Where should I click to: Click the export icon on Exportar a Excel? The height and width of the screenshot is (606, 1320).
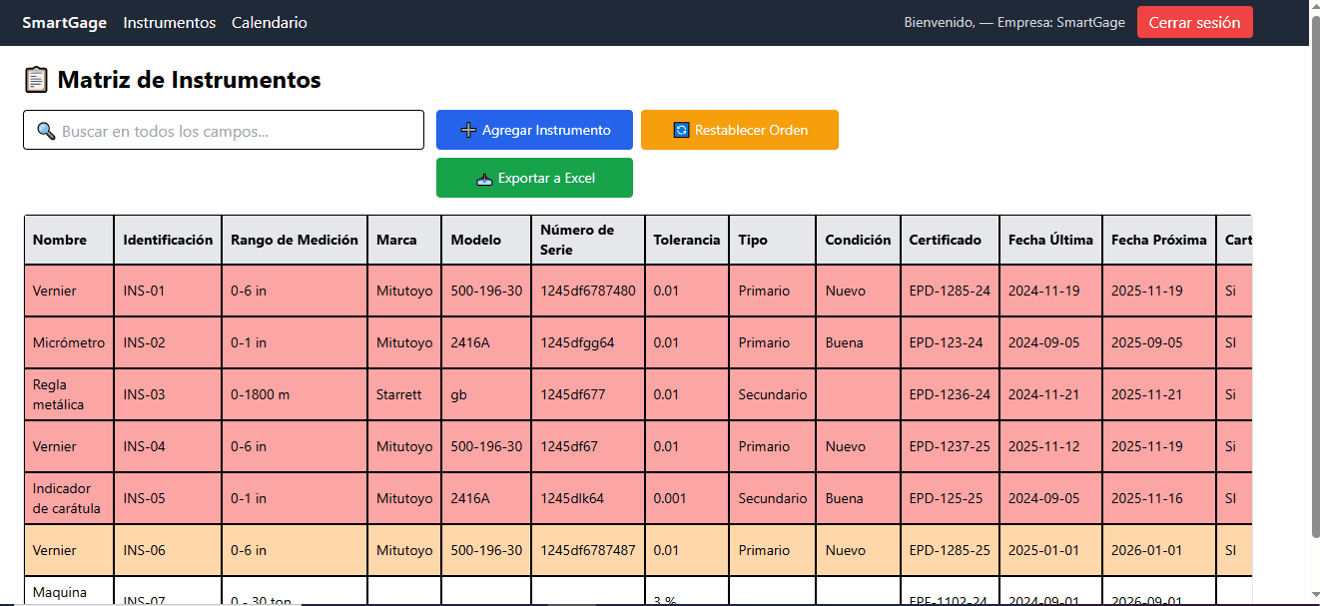[x=484, y=178]
